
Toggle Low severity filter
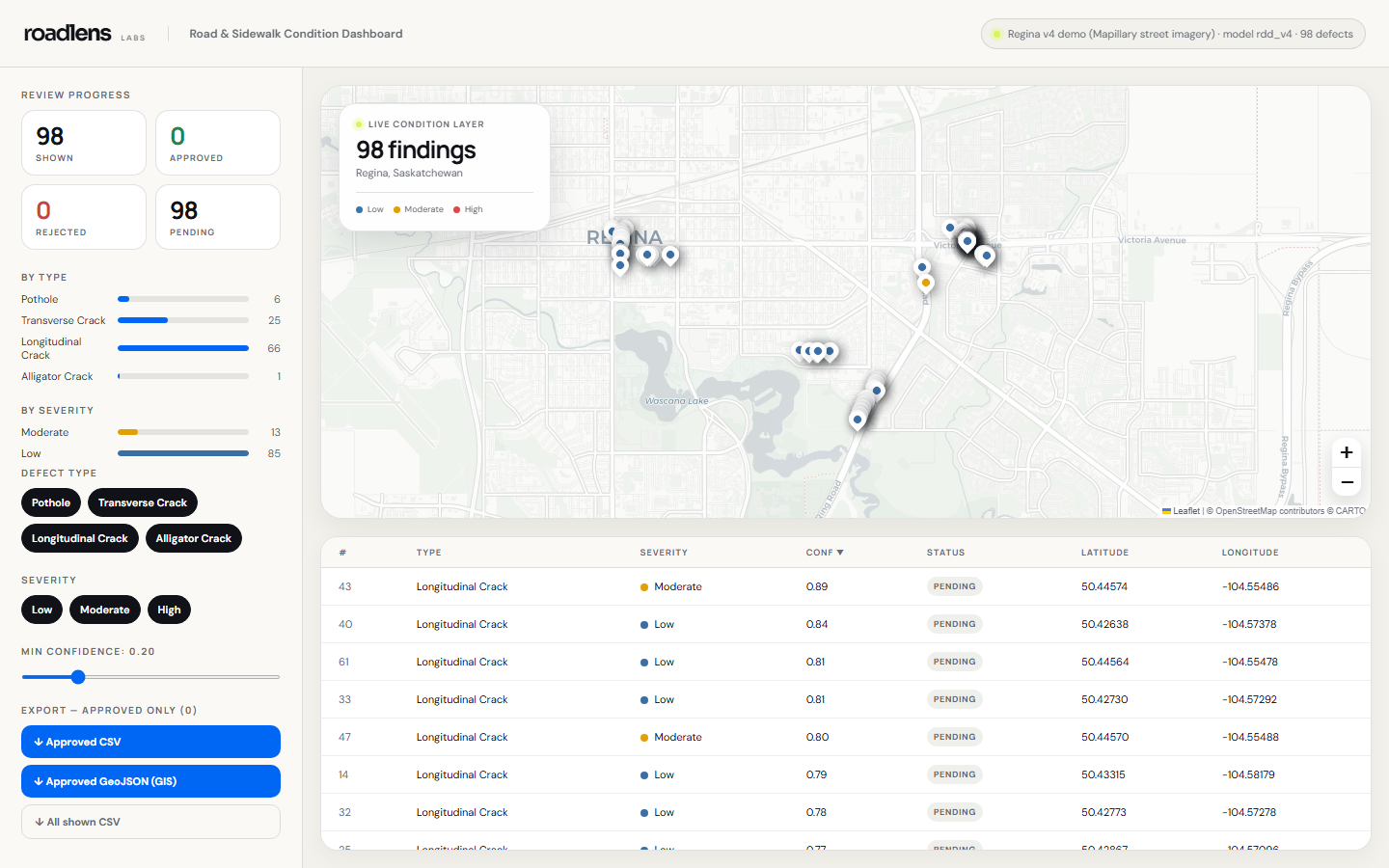(x=41, y=610)
